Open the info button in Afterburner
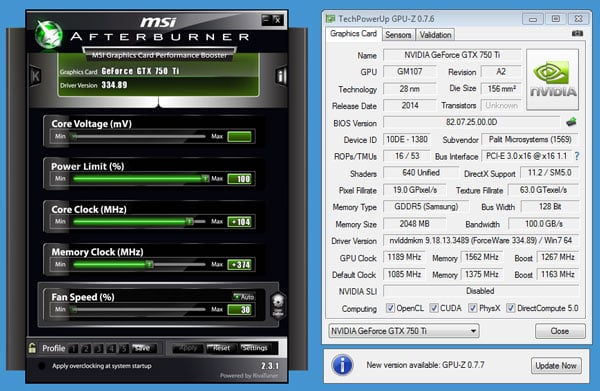The image size is (600, 391). [281, 76]
